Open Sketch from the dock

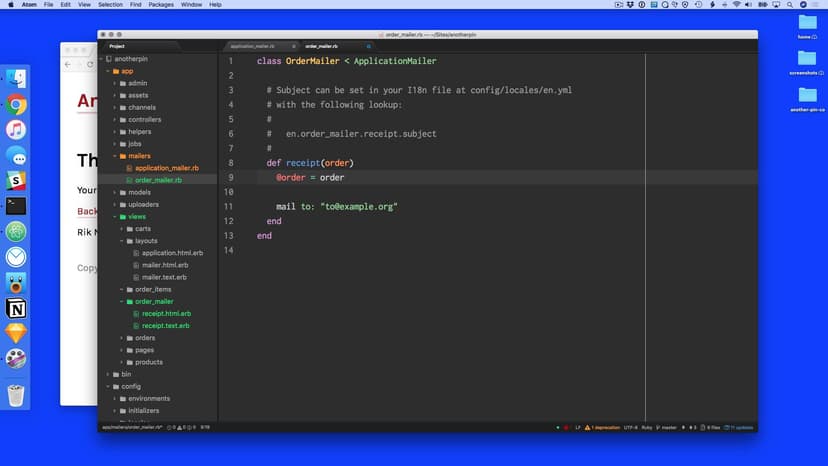16,333
